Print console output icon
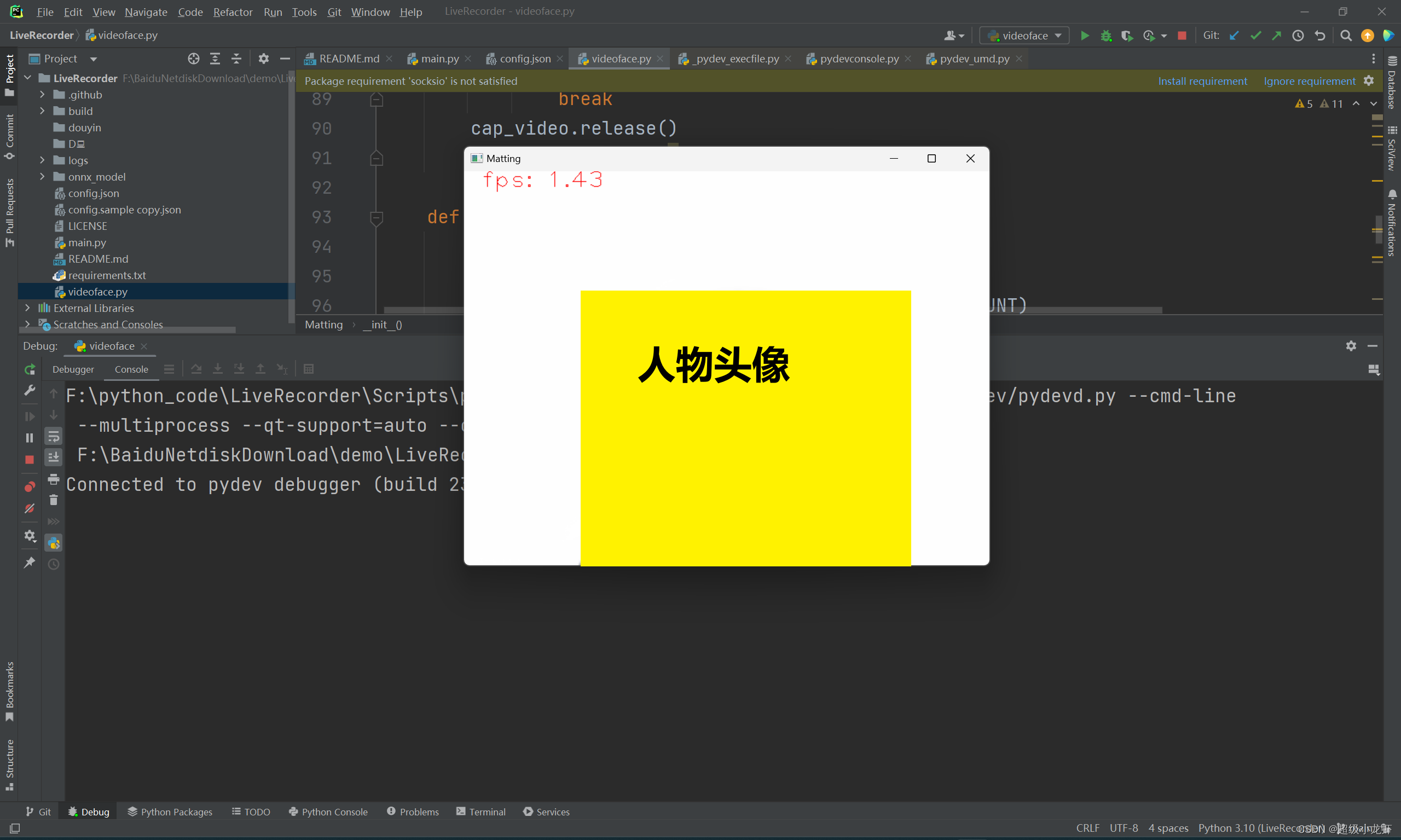The width and height of the screenshot is (1401, 840). point(53,479)
